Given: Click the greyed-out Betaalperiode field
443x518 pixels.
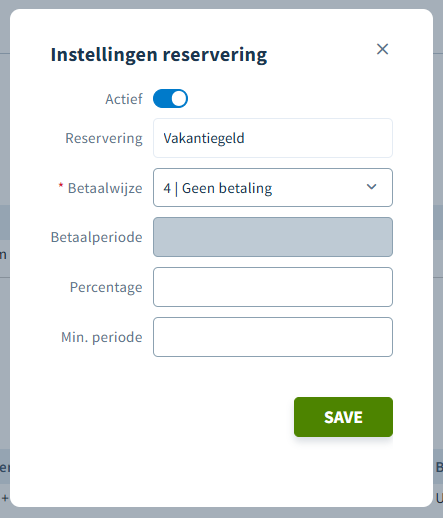Looking at the screenshot, I should tap(273, 237).
